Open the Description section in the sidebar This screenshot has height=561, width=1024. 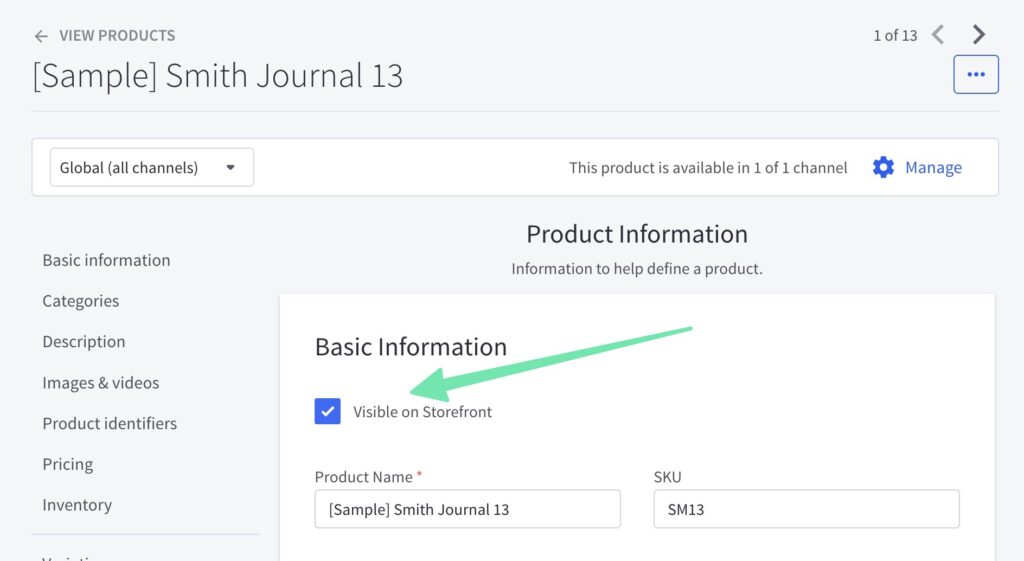click(x=84, y=342)
